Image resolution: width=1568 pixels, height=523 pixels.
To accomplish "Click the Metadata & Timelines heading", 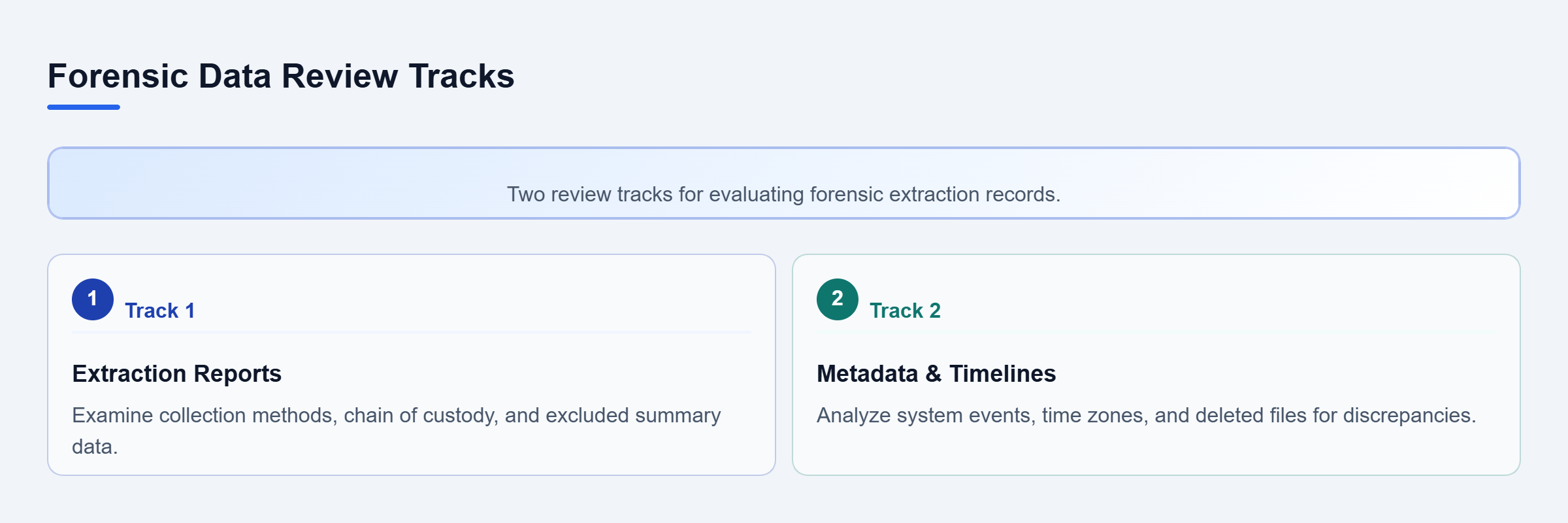I will [936, 373].
